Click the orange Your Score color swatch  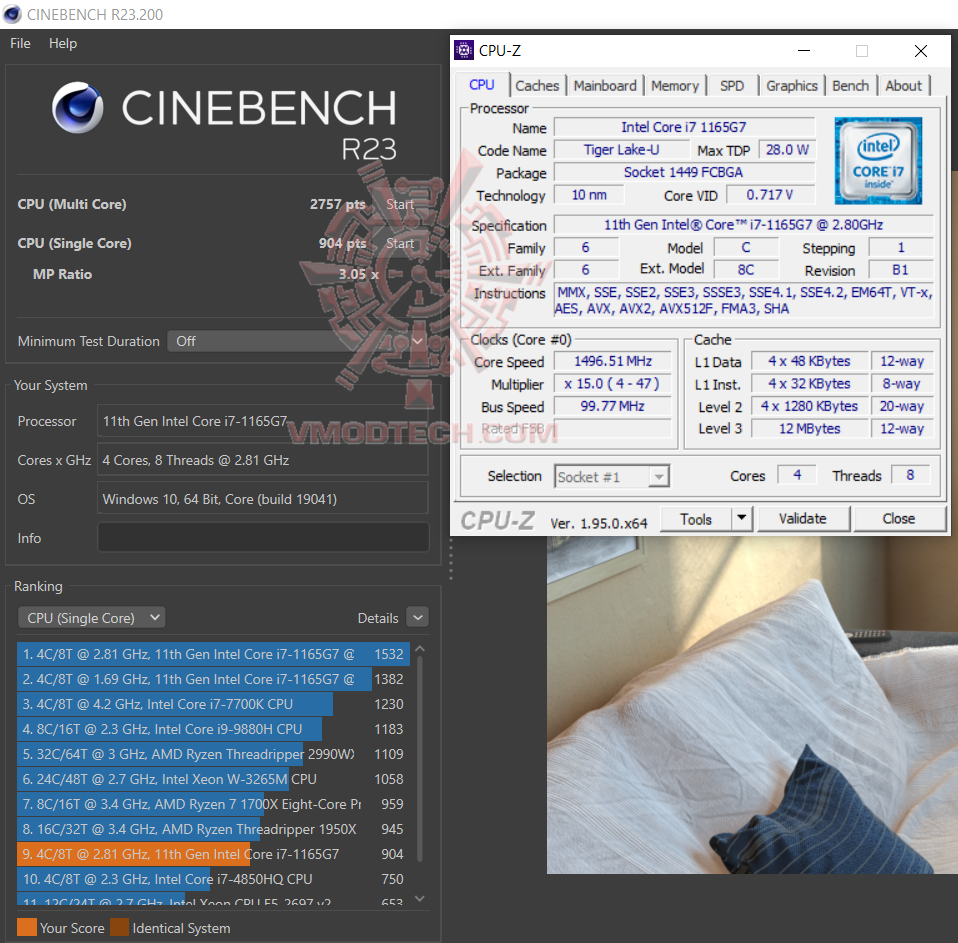coord(27,927)
